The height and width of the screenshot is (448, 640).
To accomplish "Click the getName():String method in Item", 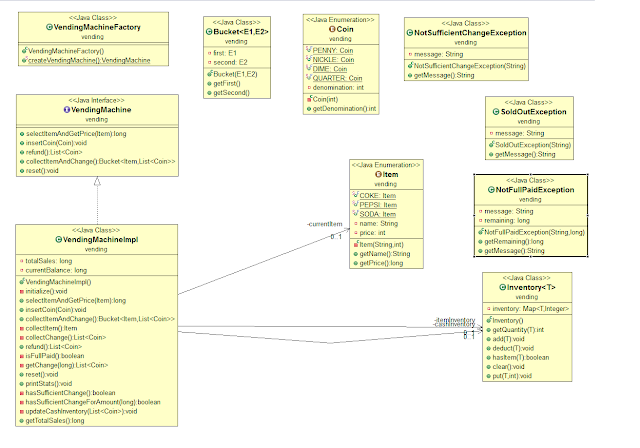I will [x=385, y=254].
